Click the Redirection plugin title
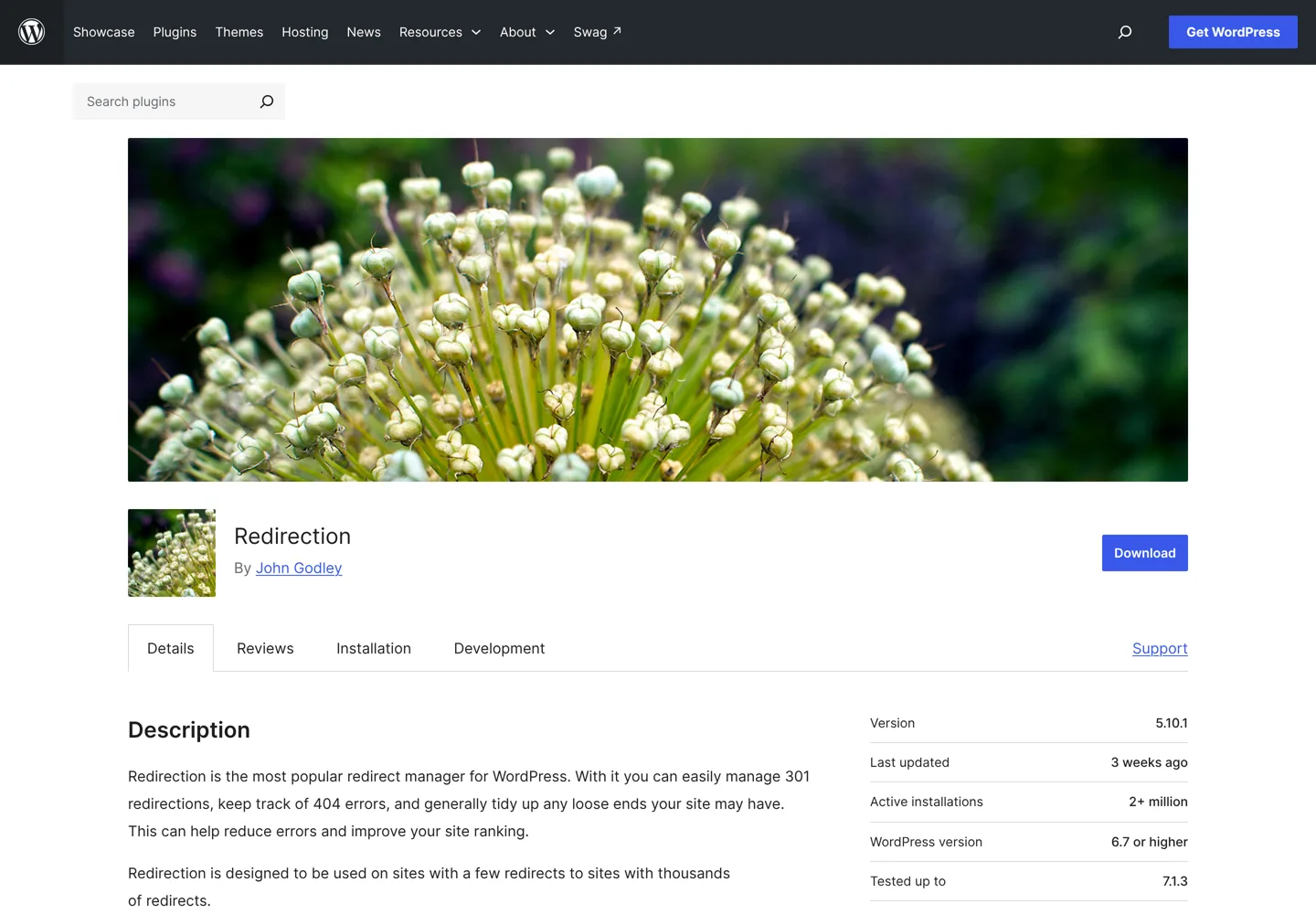The height and width of the screenshot is (914, 1316). 292,537
